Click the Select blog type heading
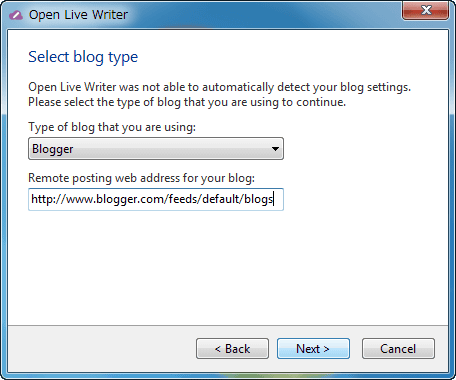456x380 pixels. 83,57
